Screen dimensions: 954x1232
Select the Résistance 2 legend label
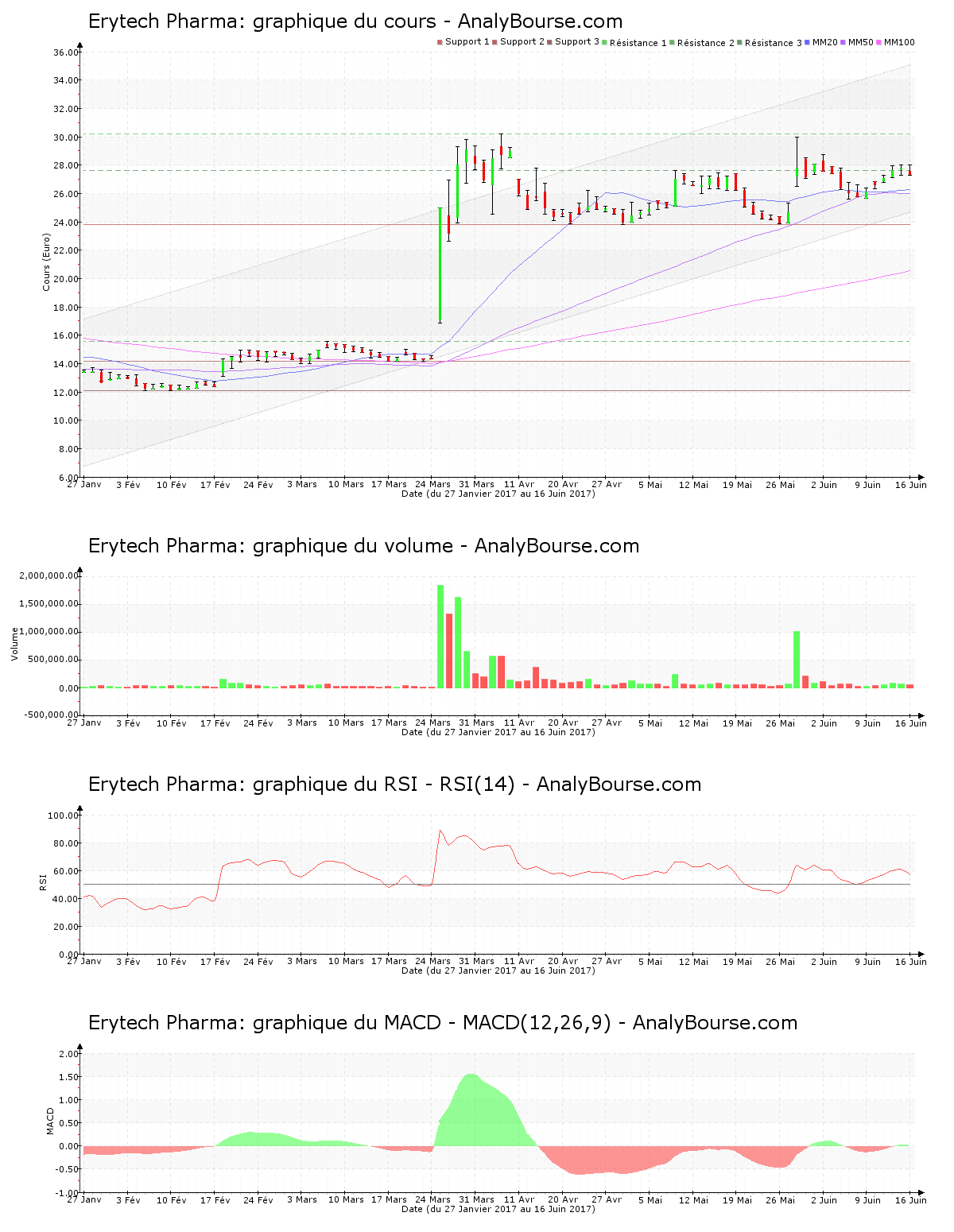tap(706, 43)
